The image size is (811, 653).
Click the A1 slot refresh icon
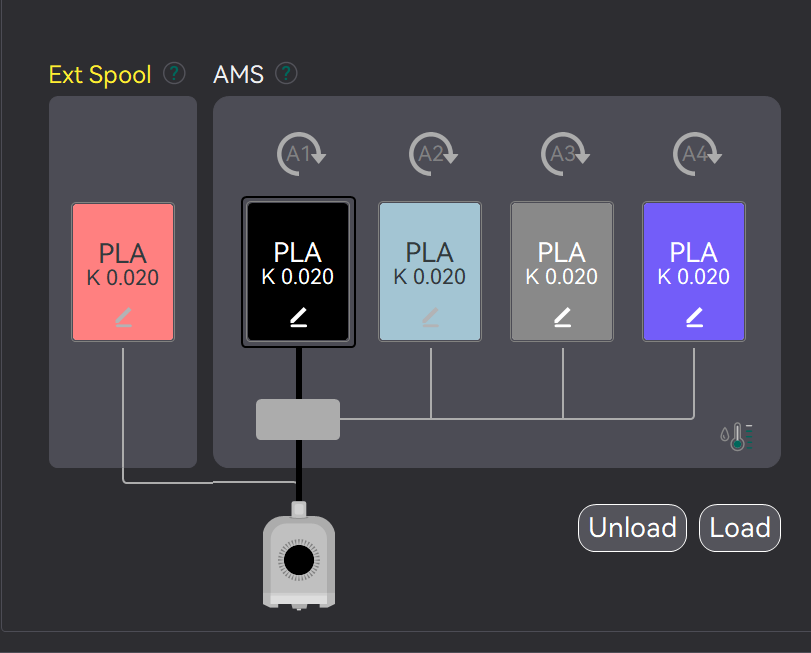pyautogui.click(x=301, y=154)
